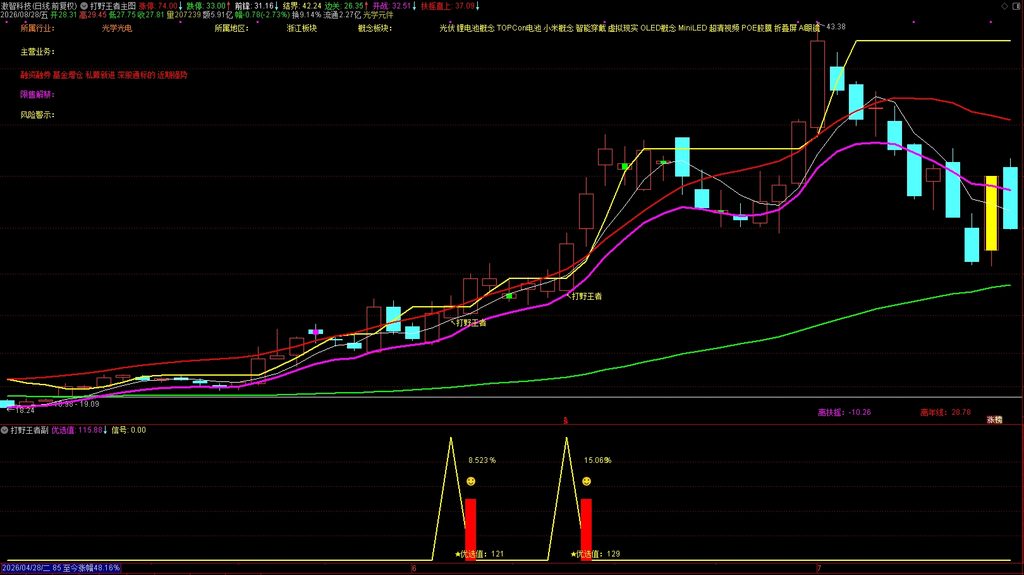Click the diamond icon at top right
The image size is (1024, 575).
(1004, 5)
